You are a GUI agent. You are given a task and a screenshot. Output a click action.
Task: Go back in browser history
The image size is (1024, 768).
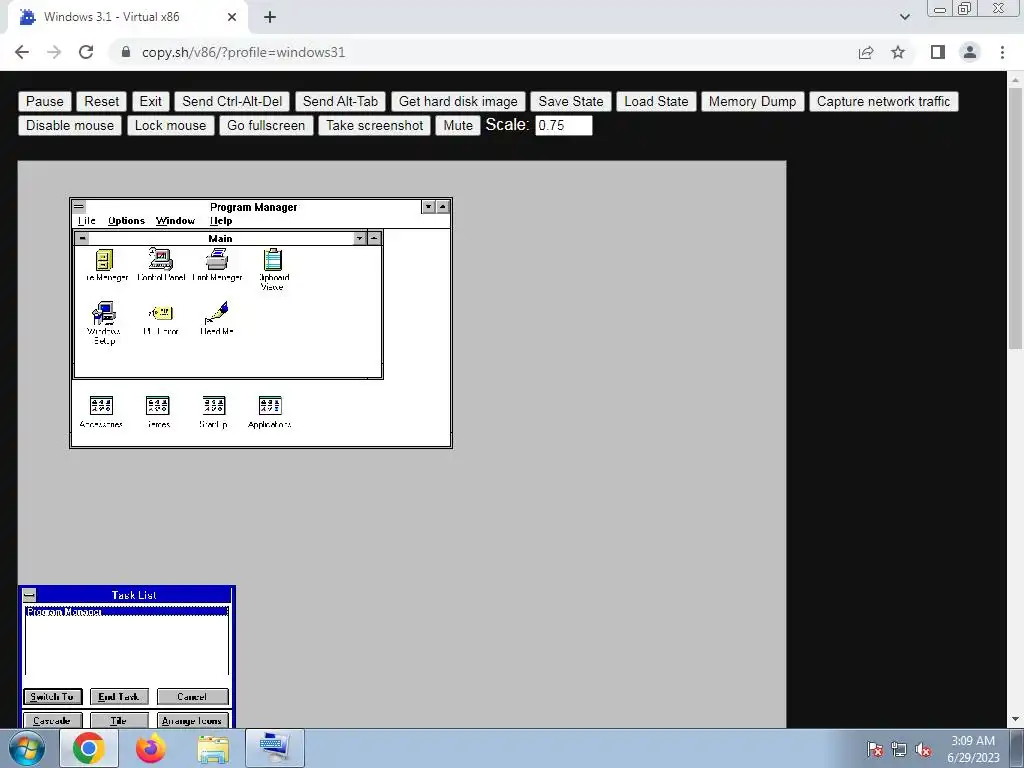pos(22,52)
